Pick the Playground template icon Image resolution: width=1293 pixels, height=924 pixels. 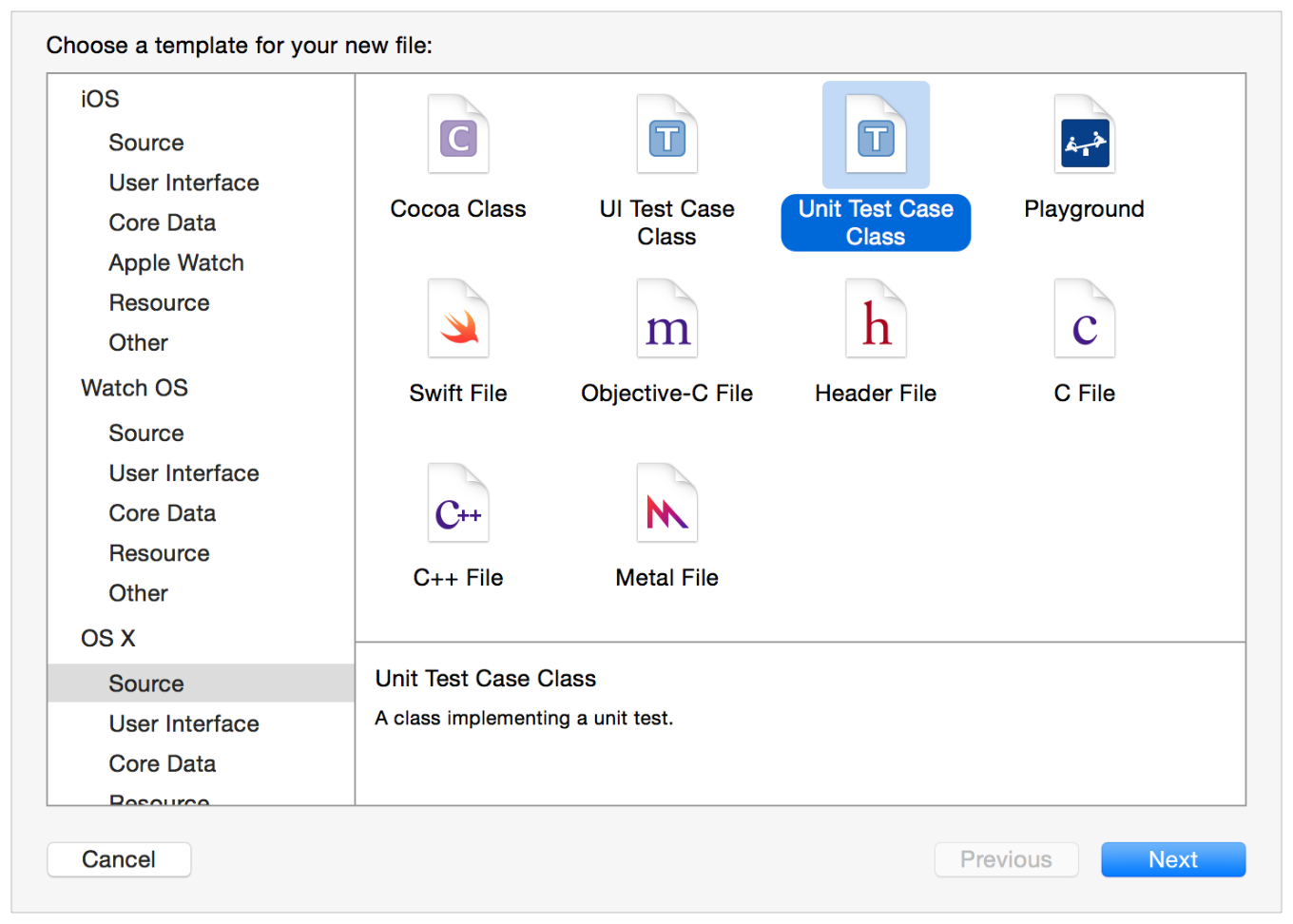1084,135
